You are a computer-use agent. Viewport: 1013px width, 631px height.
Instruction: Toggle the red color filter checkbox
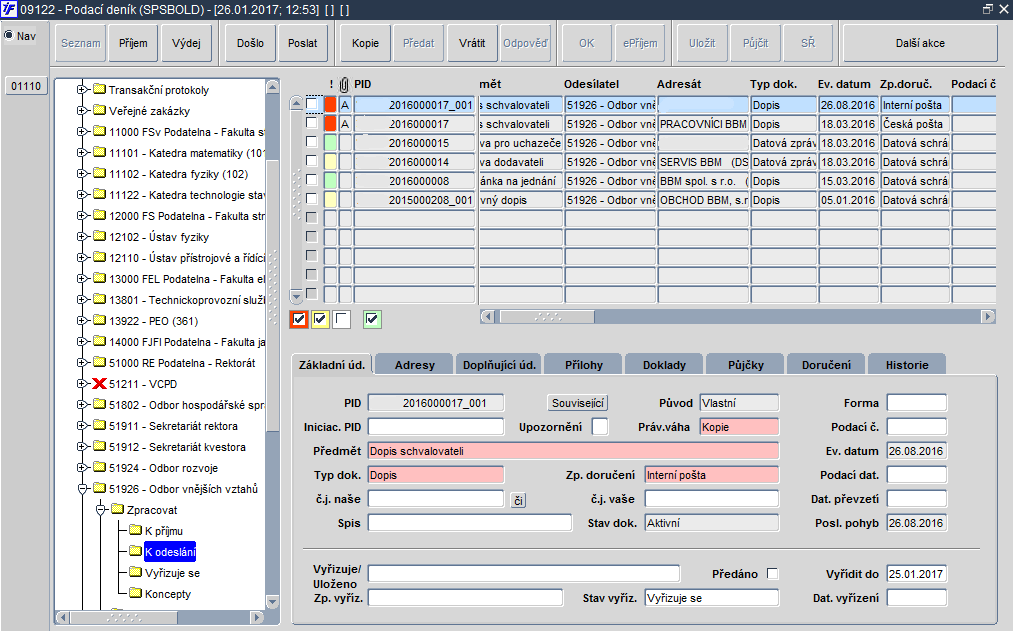[x=298, y=319]
